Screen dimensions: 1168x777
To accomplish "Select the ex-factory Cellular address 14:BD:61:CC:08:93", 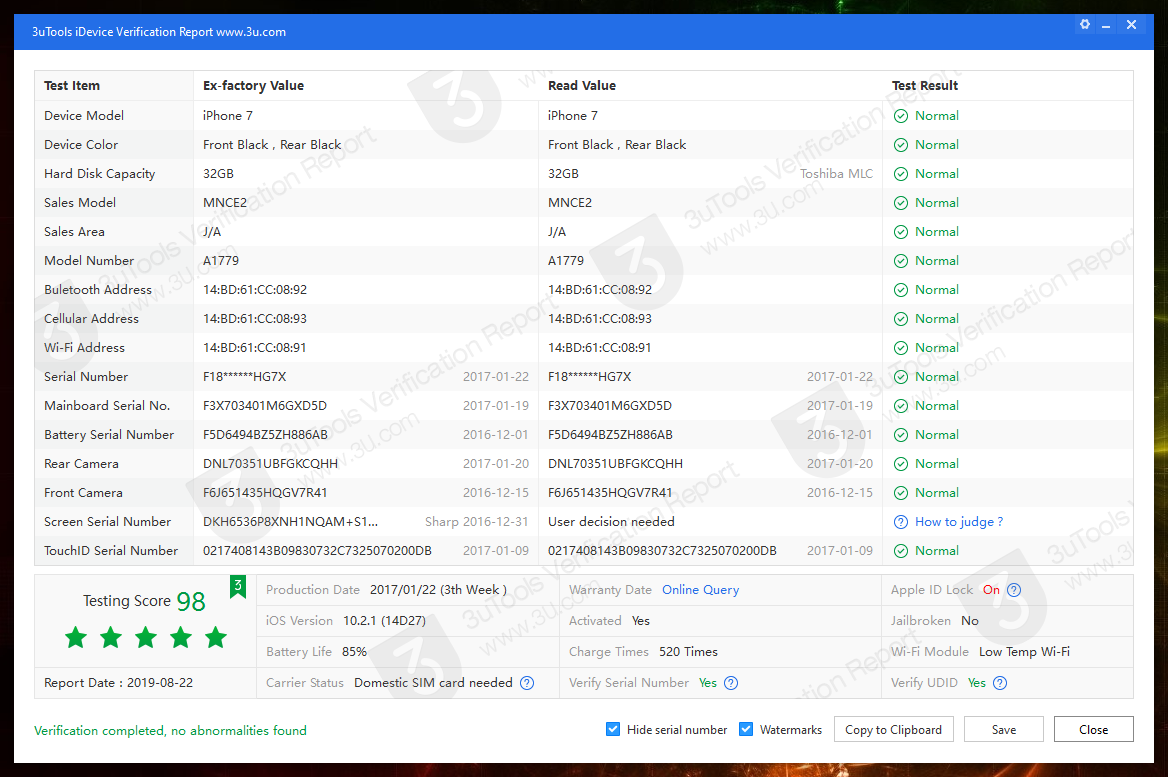I will point(255,319).
